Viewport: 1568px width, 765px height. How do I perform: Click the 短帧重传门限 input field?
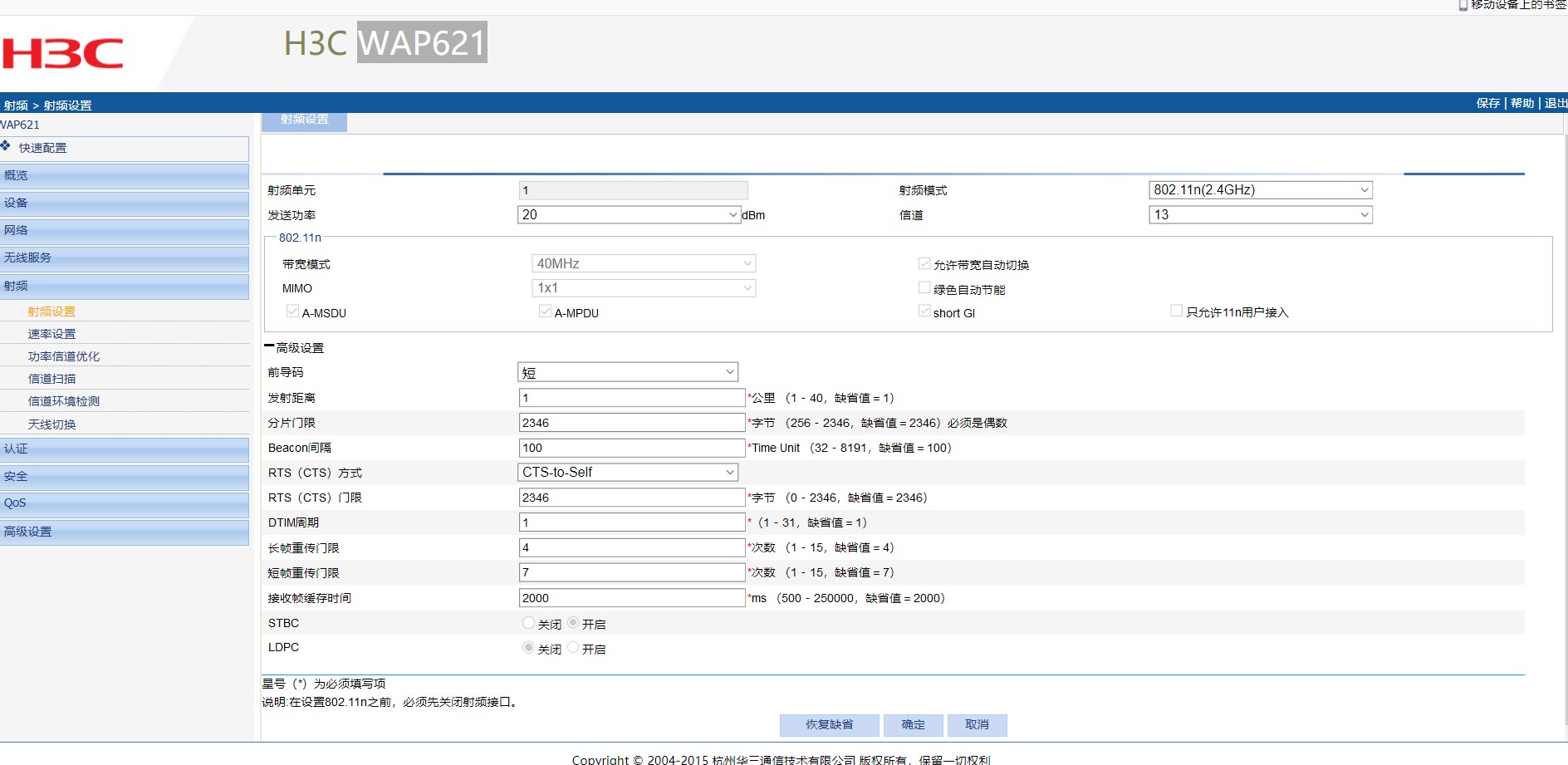tap(632, 572)
